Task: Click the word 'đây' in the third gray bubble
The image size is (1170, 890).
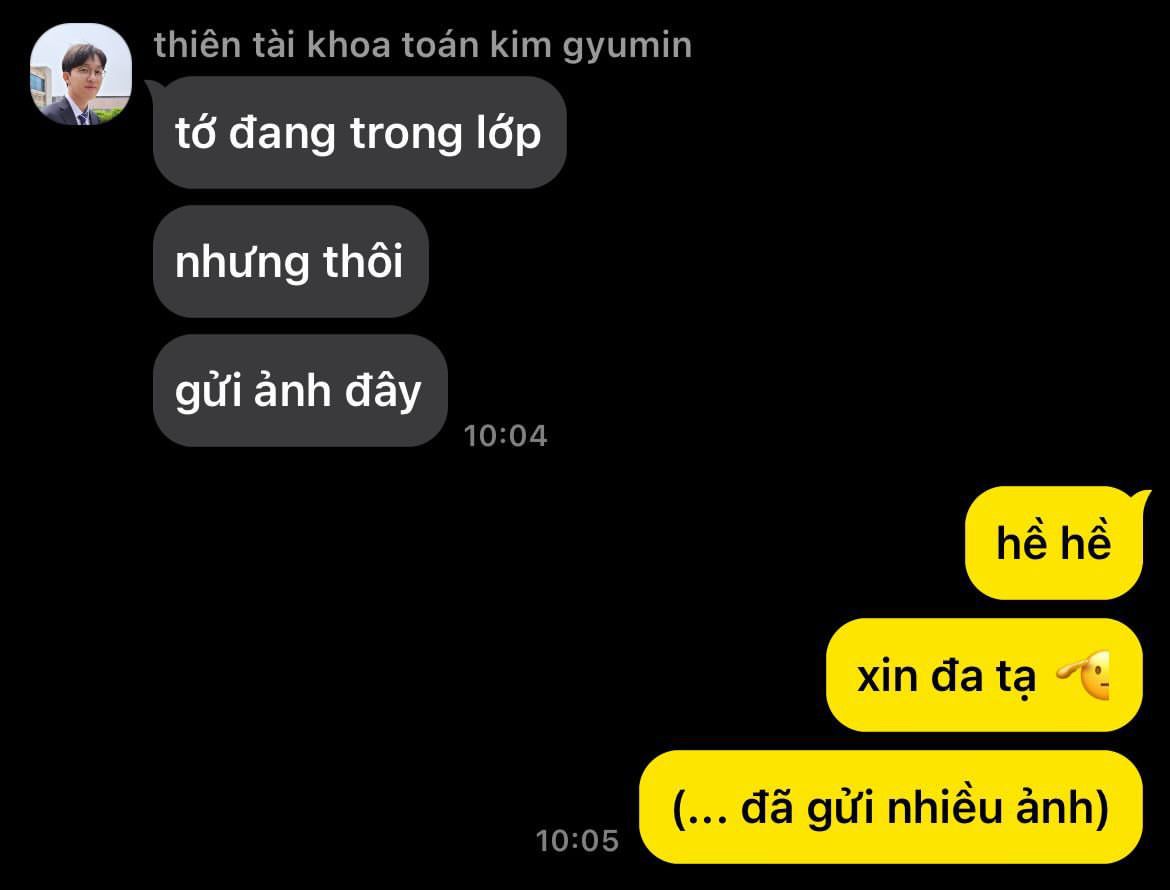Action: pyautogui.click(x=383, y=392)
